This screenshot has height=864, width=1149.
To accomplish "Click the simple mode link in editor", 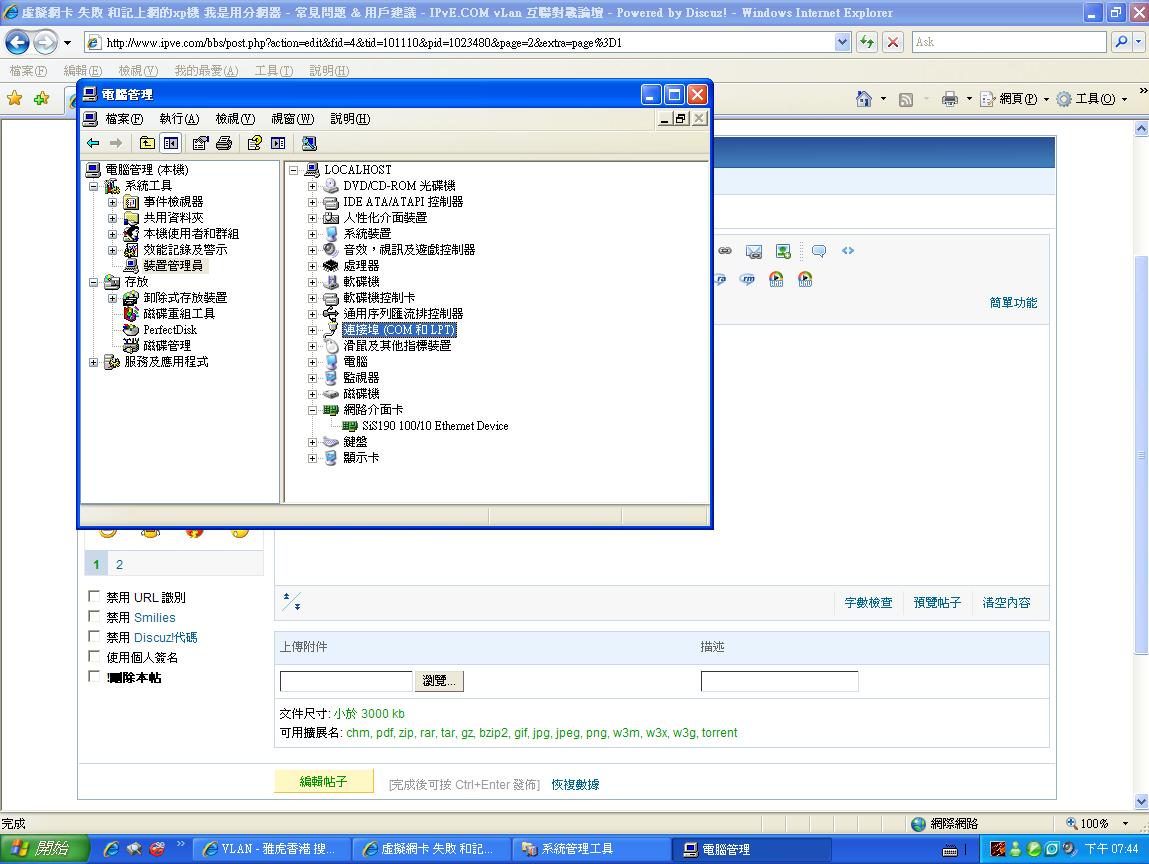I will point(1013,303).
